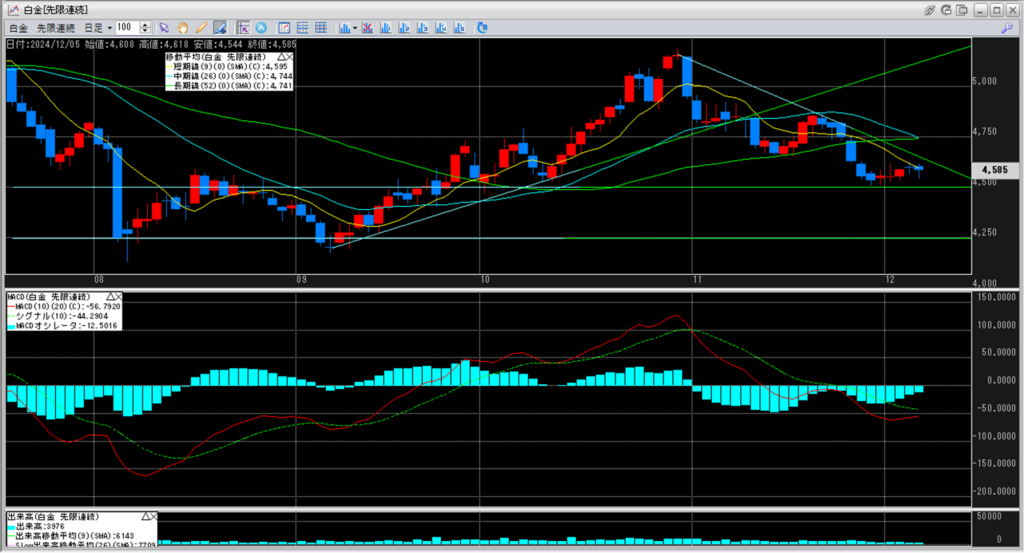Activate the hand pan tool
1024x553 pixels.
pos(184,27)
